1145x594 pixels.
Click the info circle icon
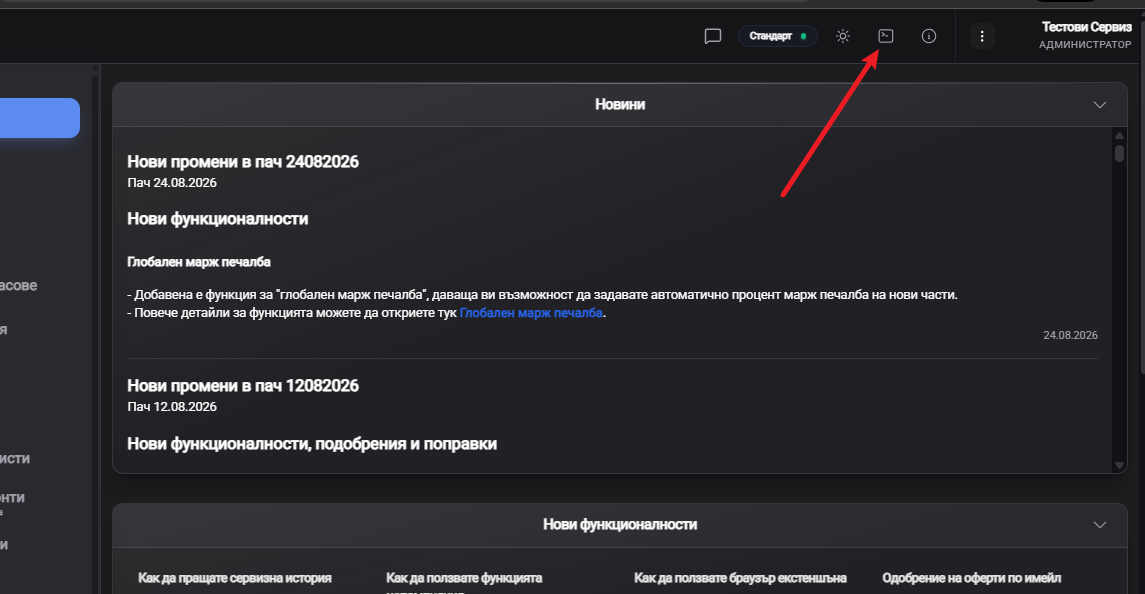[929, 36]
